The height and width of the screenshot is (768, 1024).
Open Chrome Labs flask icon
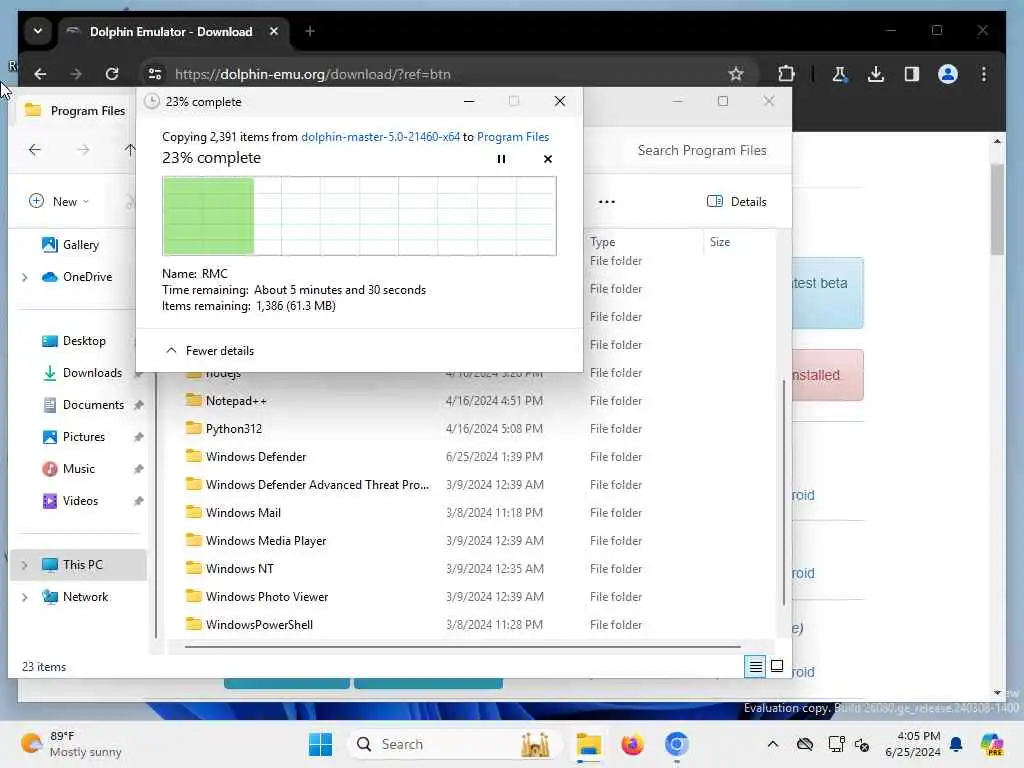(x=840, y=74)
